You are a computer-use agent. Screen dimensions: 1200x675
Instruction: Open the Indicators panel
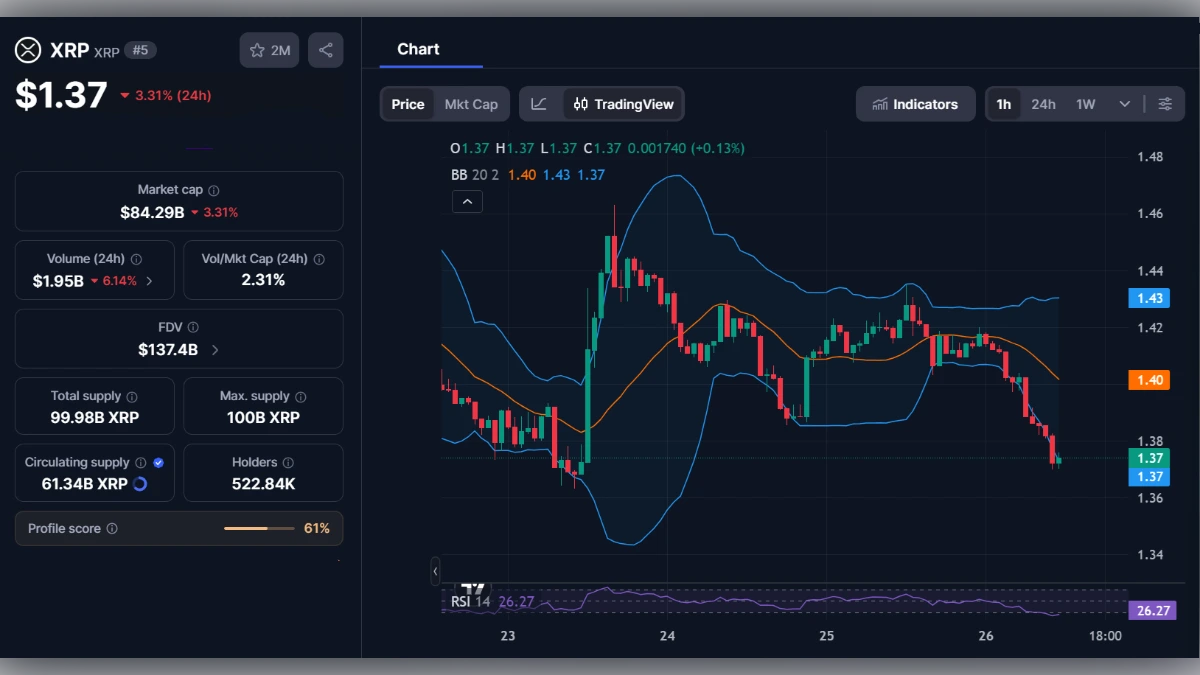[915, 103]
